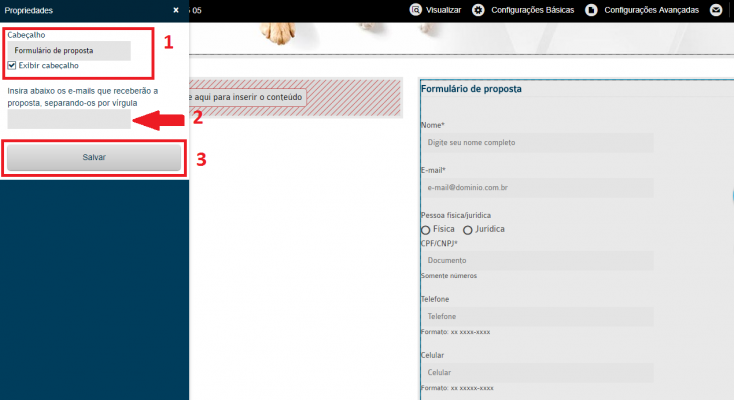Click the Celular input field
The height and width of the screenshot is (400, 734).
coord(537,372)
